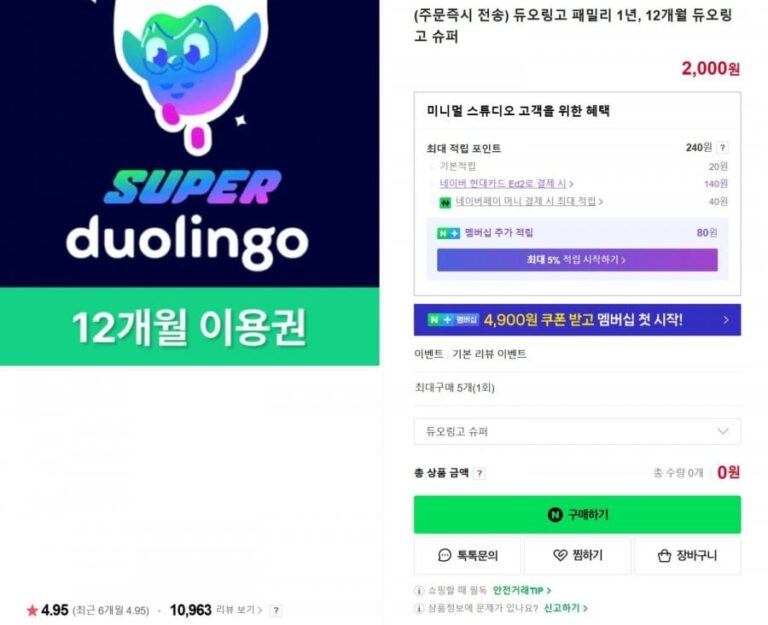Click the green Naver Pay N icon
768x625 pixels.
(x=445, y=202)
